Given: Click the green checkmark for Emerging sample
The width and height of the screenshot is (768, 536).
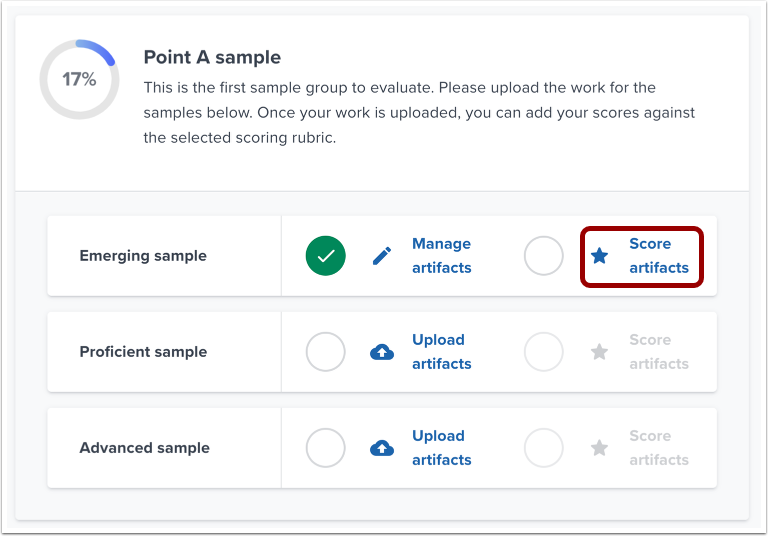Looking at the screenshot, I should click(326, 256).
